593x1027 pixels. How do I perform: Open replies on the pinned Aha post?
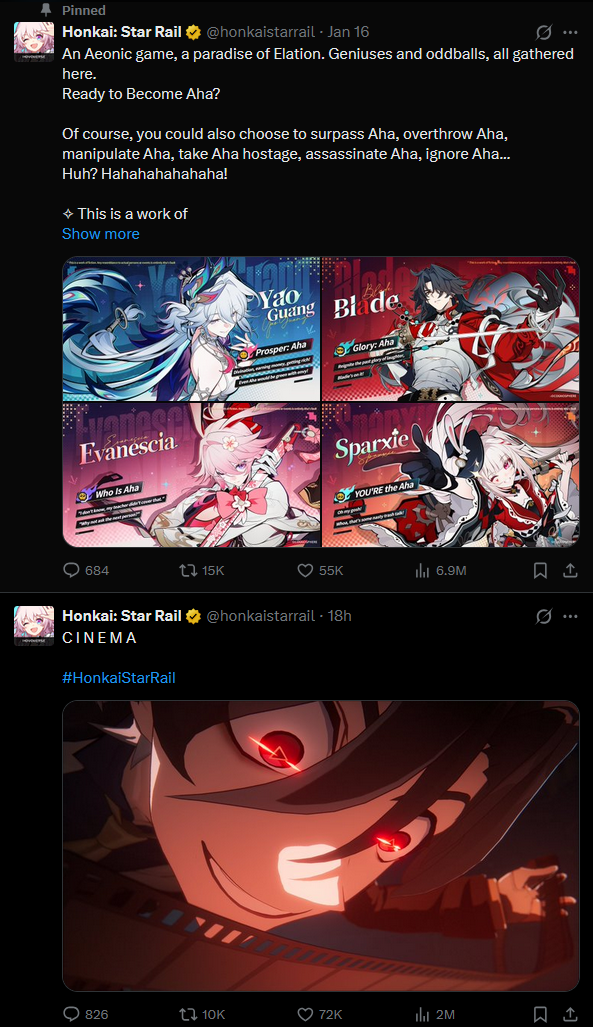(85, 570)
